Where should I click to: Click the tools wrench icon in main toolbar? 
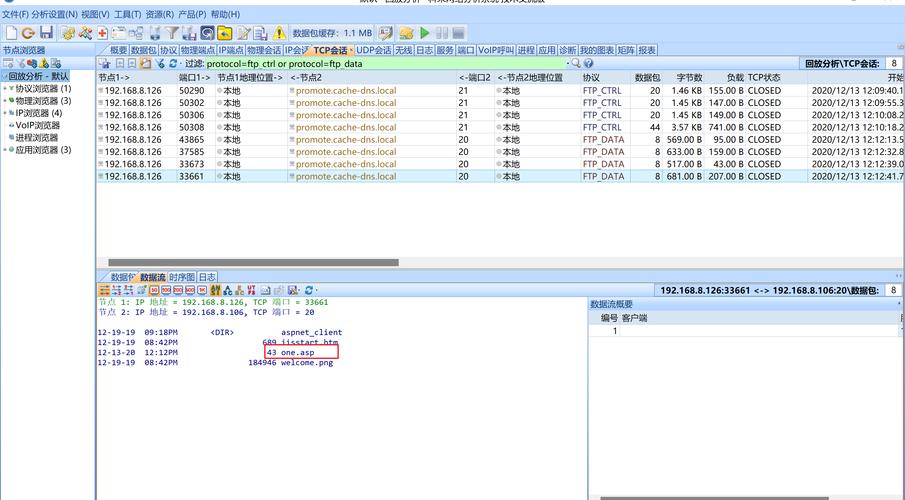tap(85, 33)
